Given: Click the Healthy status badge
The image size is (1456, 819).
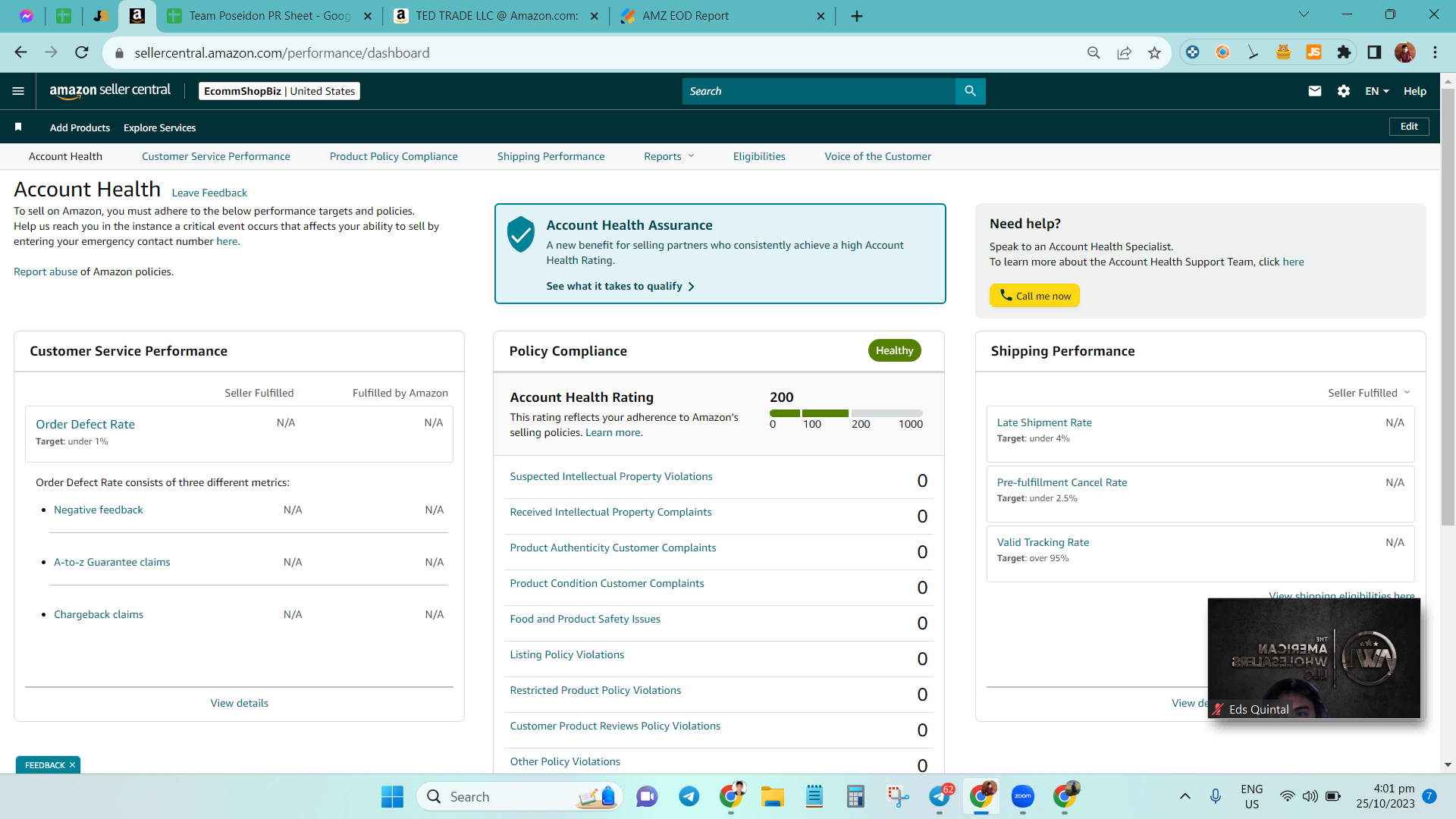Looking at the screenshot, I should 895,350.
